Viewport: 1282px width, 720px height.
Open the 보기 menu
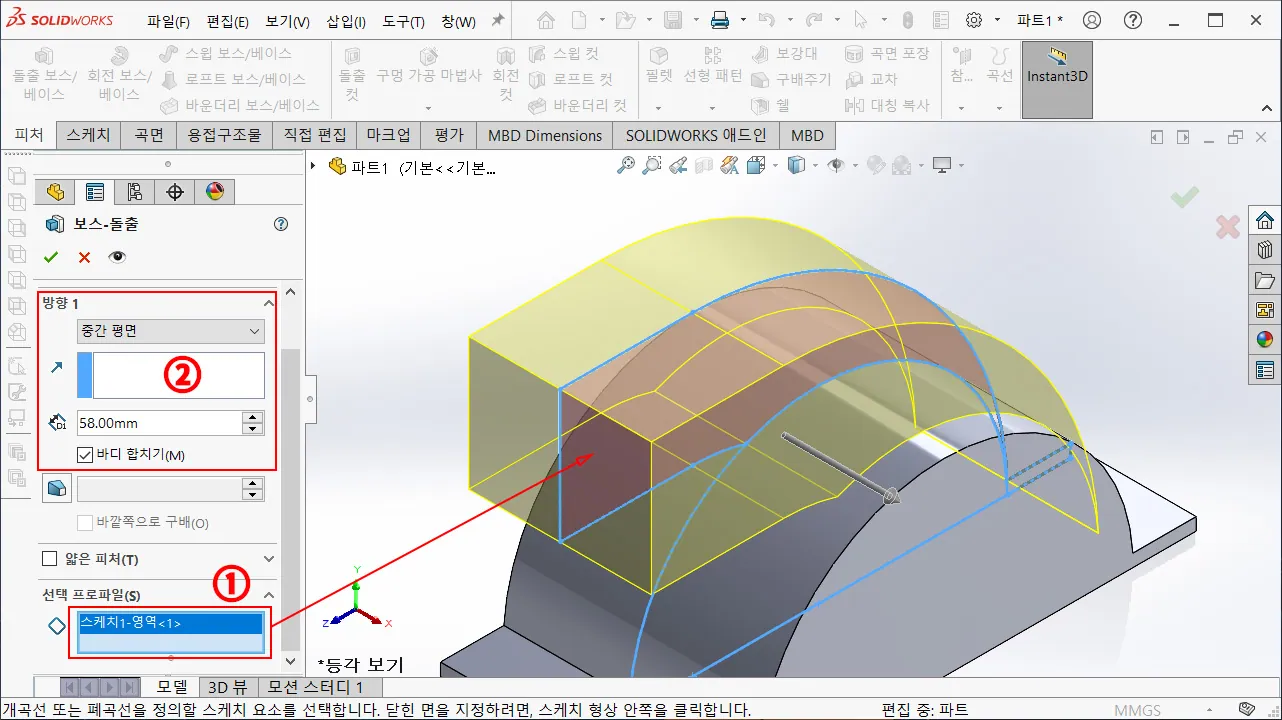pyautogui.click(x=288, y=21)
